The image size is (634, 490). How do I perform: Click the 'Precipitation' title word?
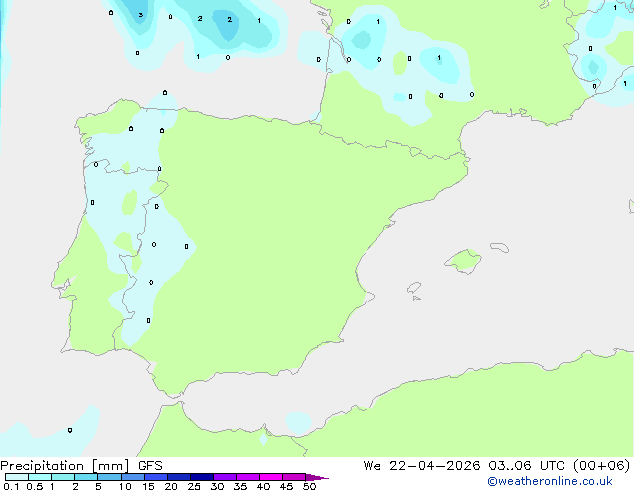tap(42, 466)
